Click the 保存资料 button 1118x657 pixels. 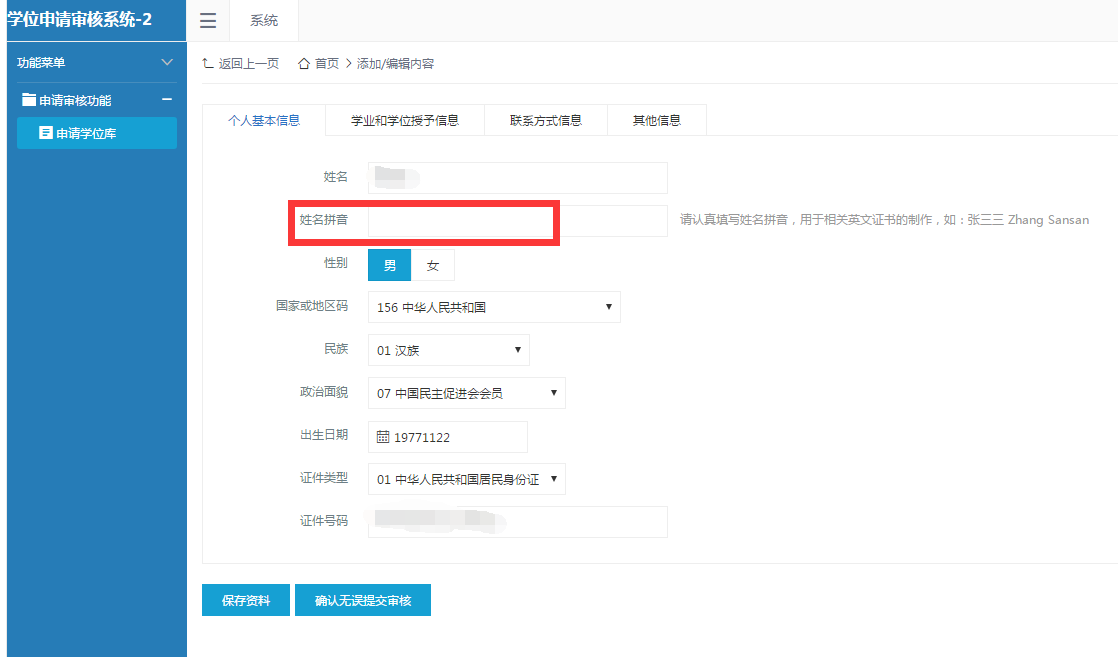245,600
